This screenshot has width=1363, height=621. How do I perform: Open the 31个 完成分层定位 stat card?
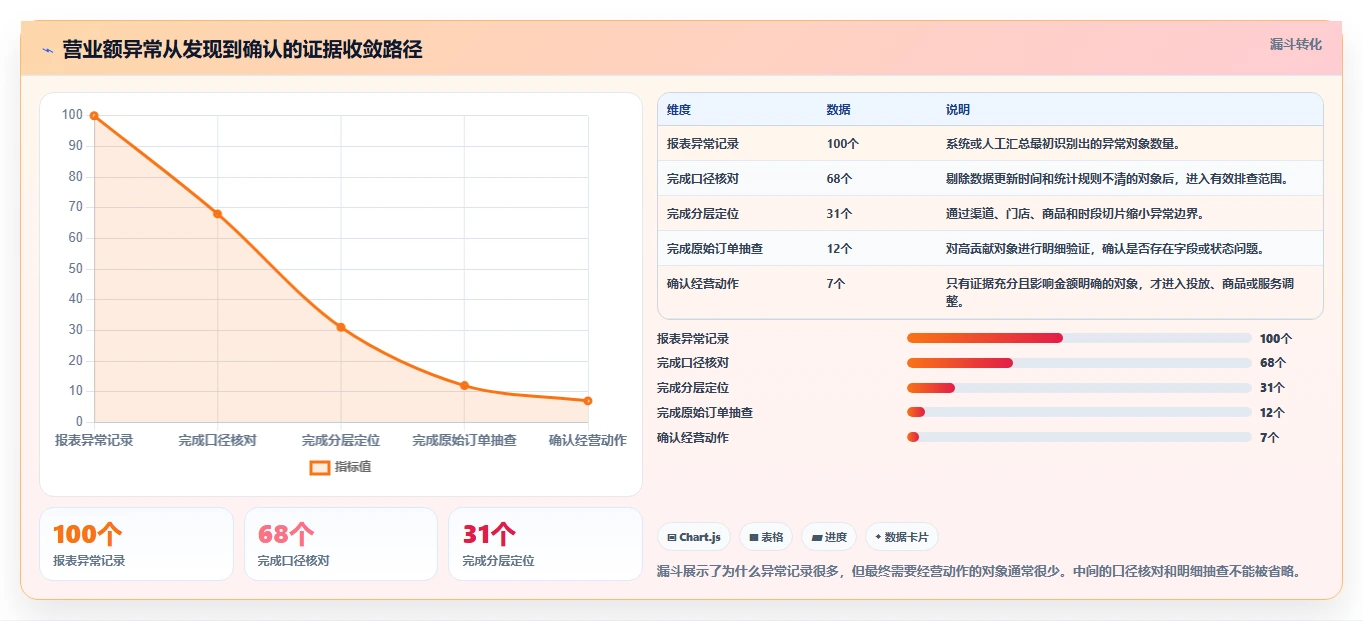545,544
